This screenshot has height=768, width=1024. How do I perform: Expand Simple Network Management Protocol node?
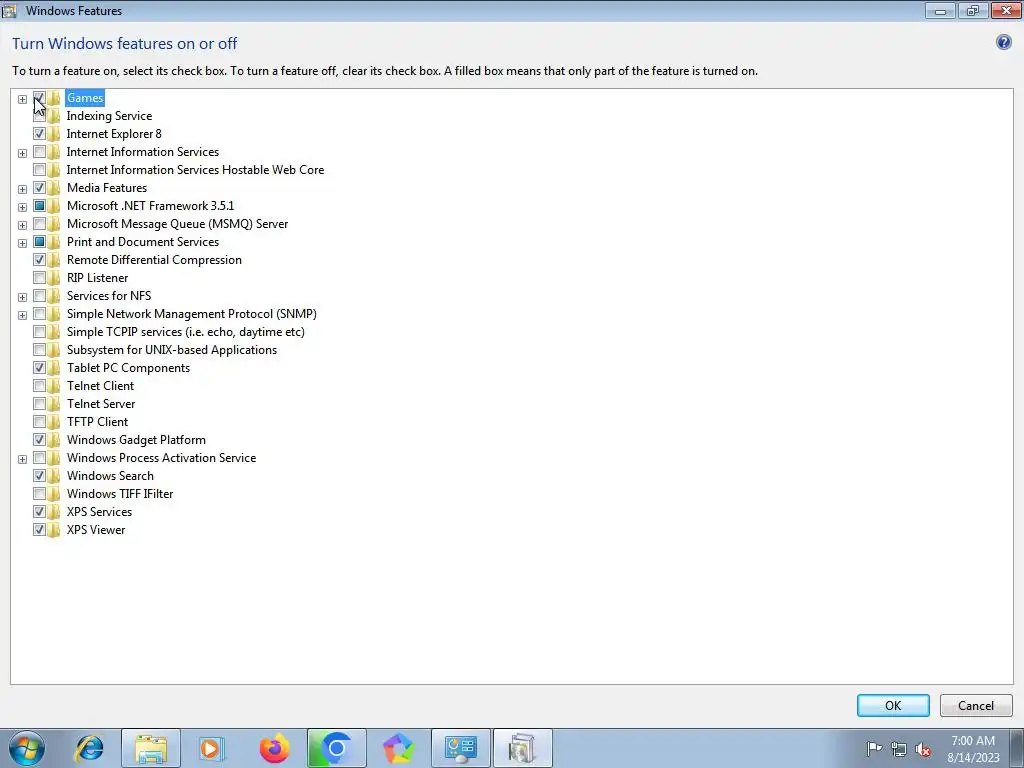22,315
